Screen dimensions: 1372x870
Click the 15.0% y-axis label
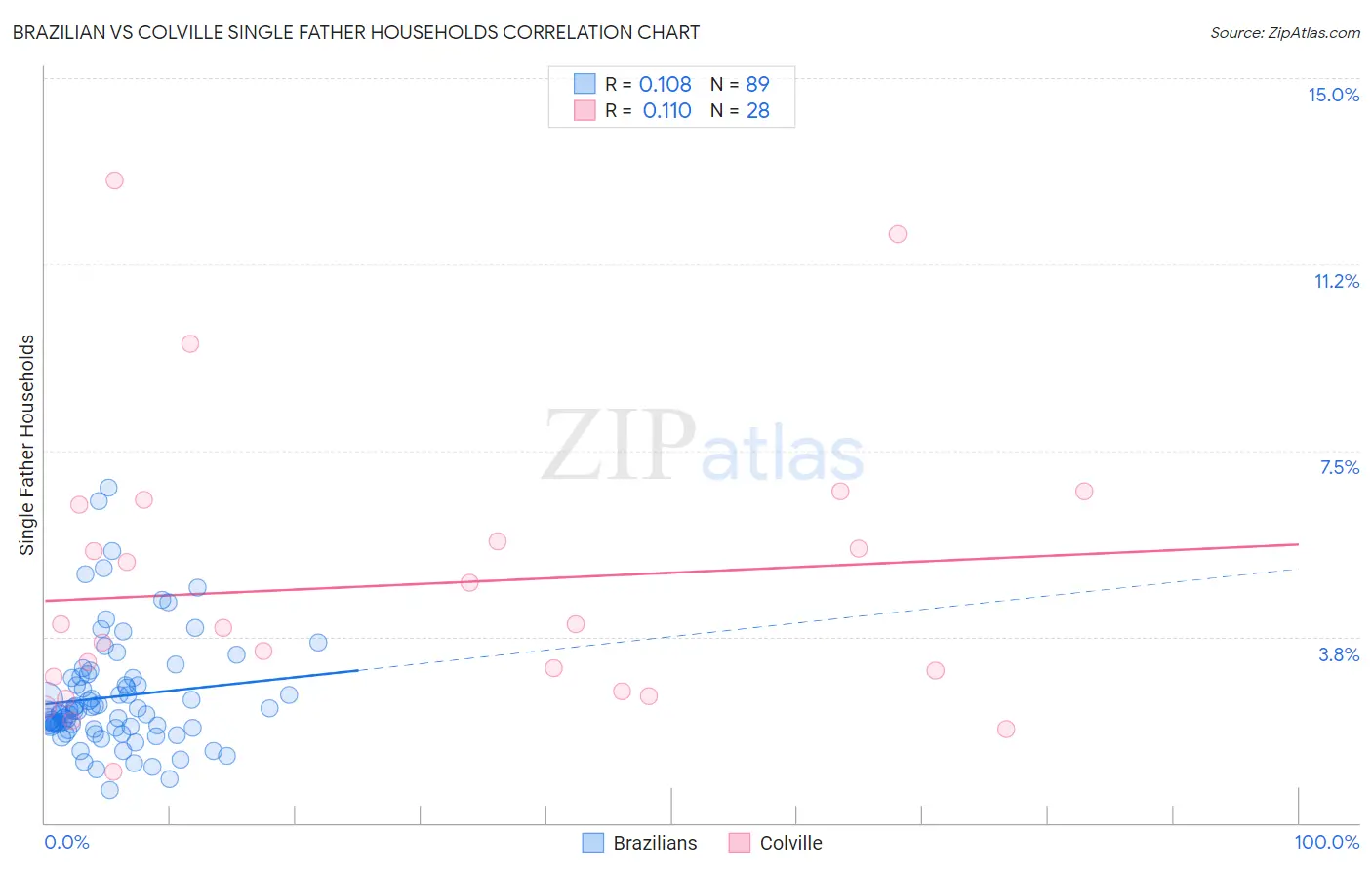point(1333,95)
